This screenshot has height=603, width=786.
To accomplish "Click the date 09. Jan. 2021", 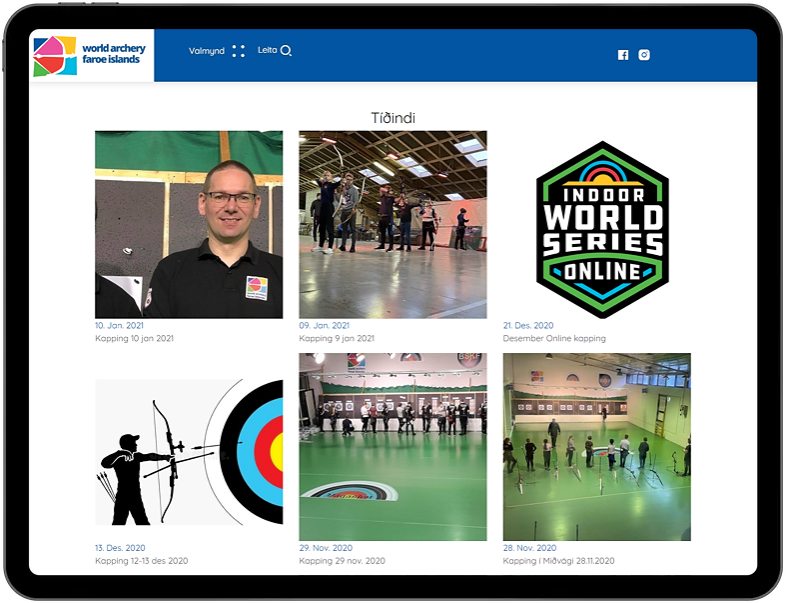I will [324, 325].
